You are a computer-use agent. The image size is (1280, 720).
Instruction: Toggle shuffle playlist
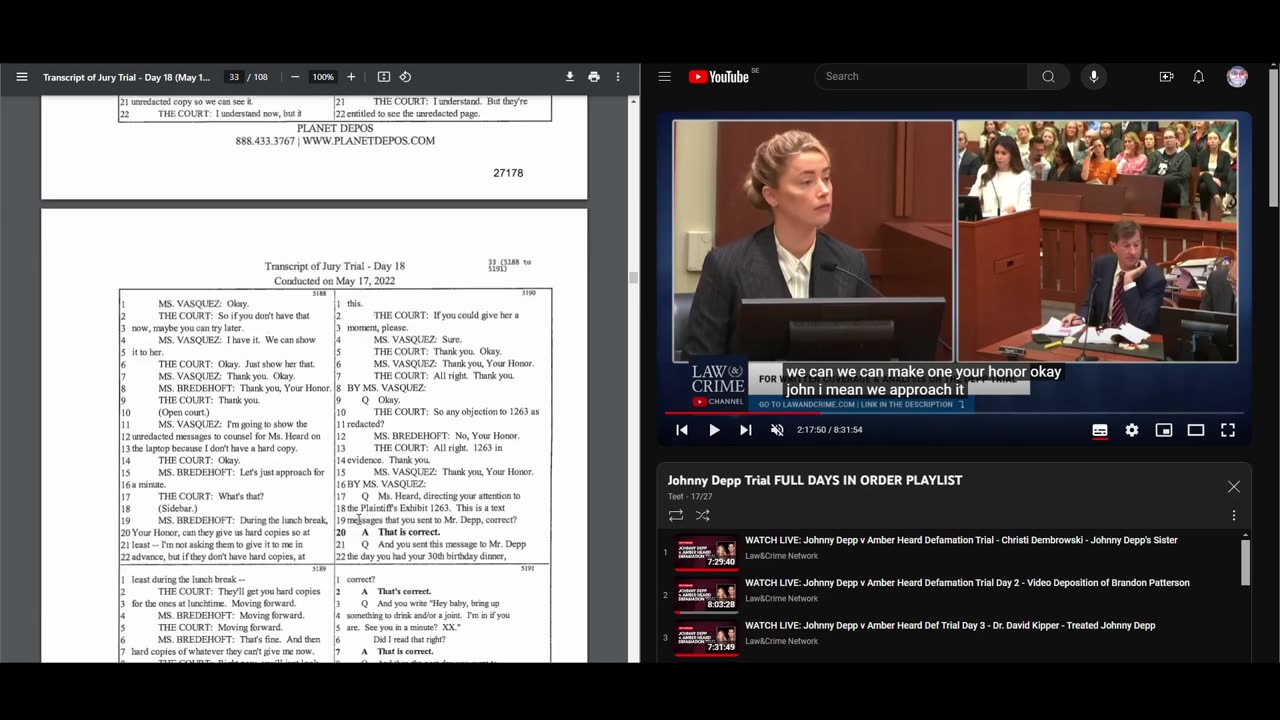click(x=702, y=515)
